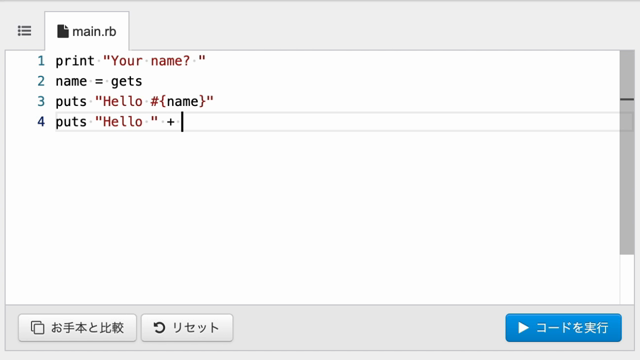This screenshot has height=360, width=640.
Task: Click the play triangle icon on run button
Action: pos(523,327)
